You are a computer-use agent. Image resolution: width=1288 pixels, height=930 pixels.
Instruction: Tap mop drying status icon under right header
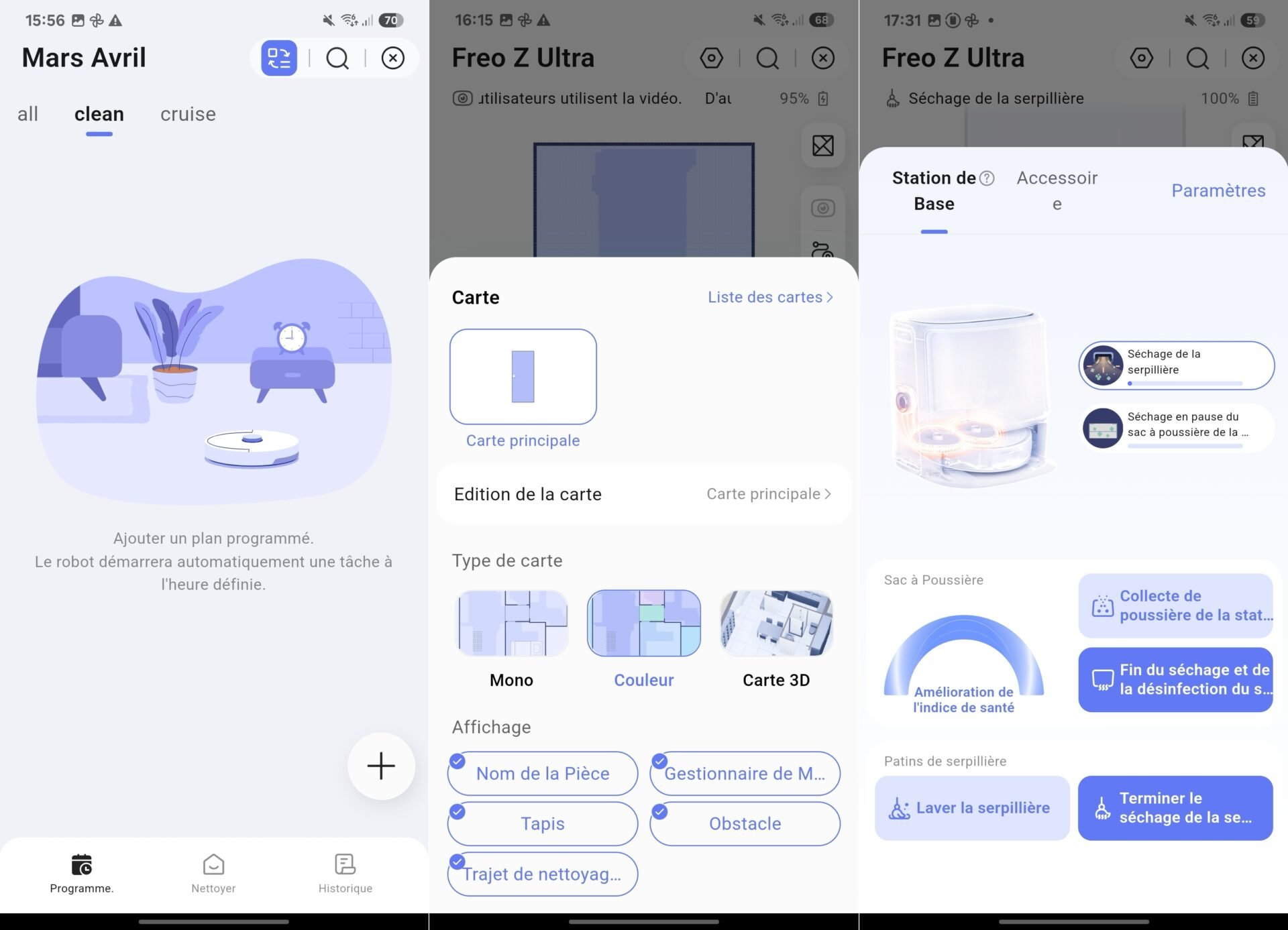tap(893, 99)
